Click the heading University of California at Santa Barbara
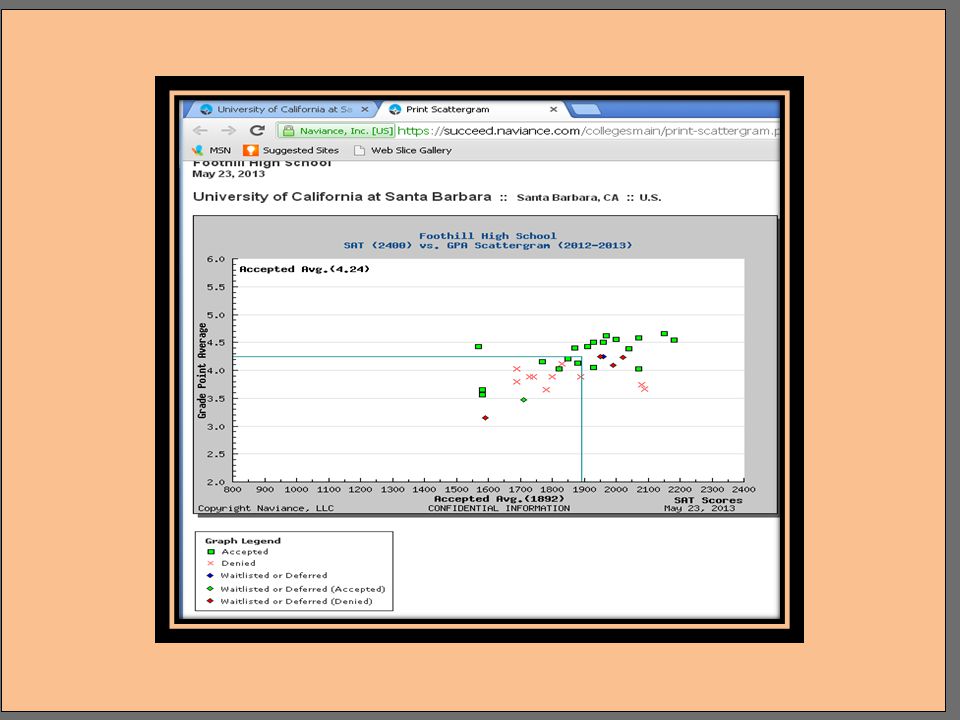Viewport: 960px width, 720px height. (x=342, y=197)
